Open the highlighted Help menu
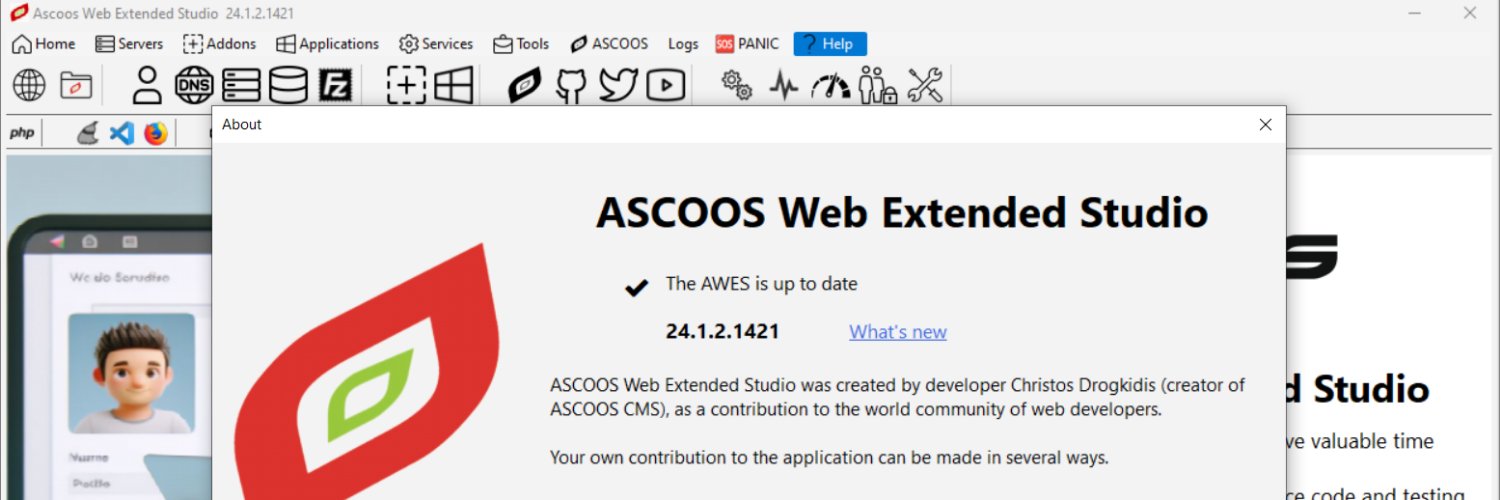The height and width of the screenshot is (500, 1500). pyautogui.click(x=830, y=44)
